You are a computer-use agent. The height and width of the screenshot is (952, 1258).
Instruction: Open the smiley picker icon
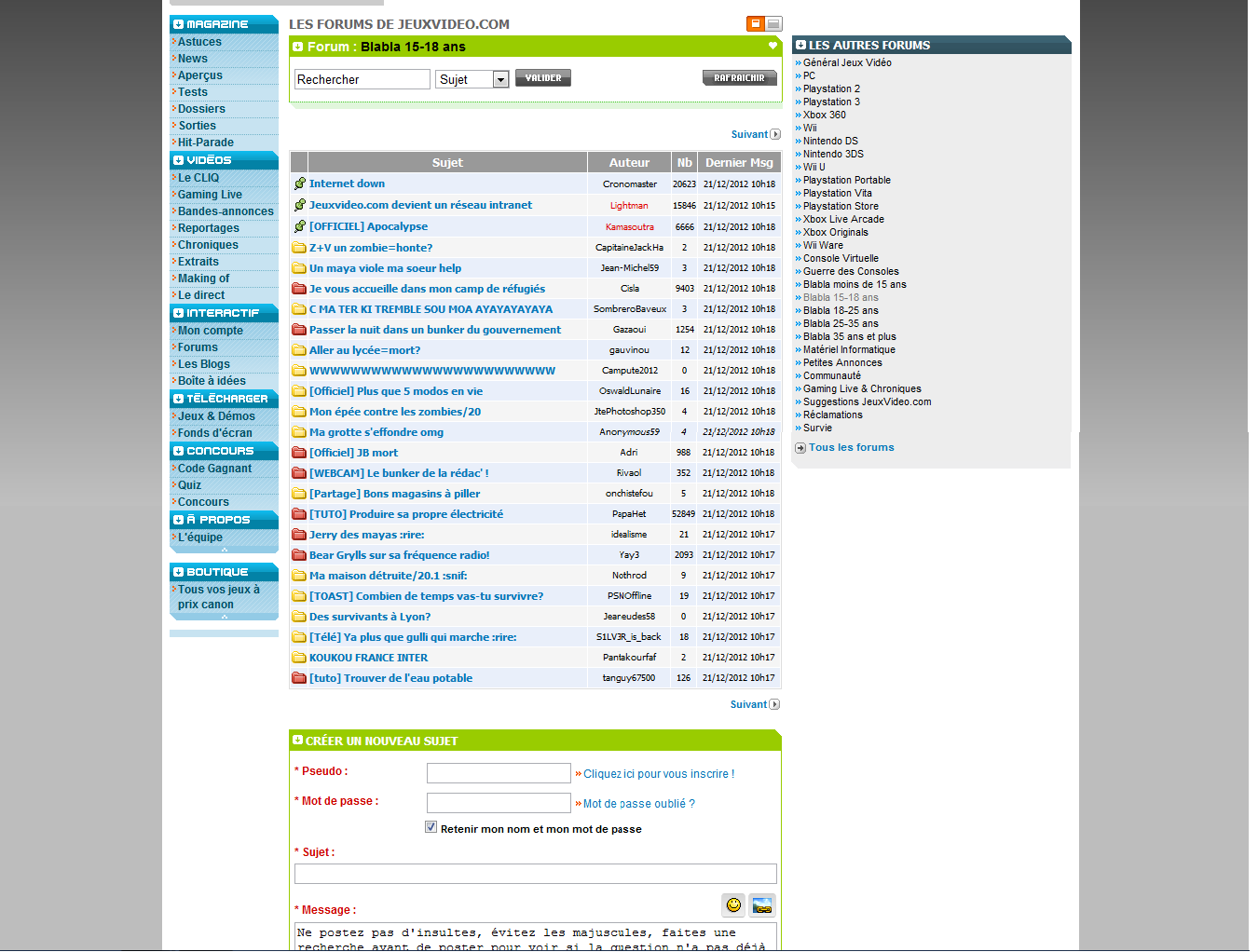(733, 904)
